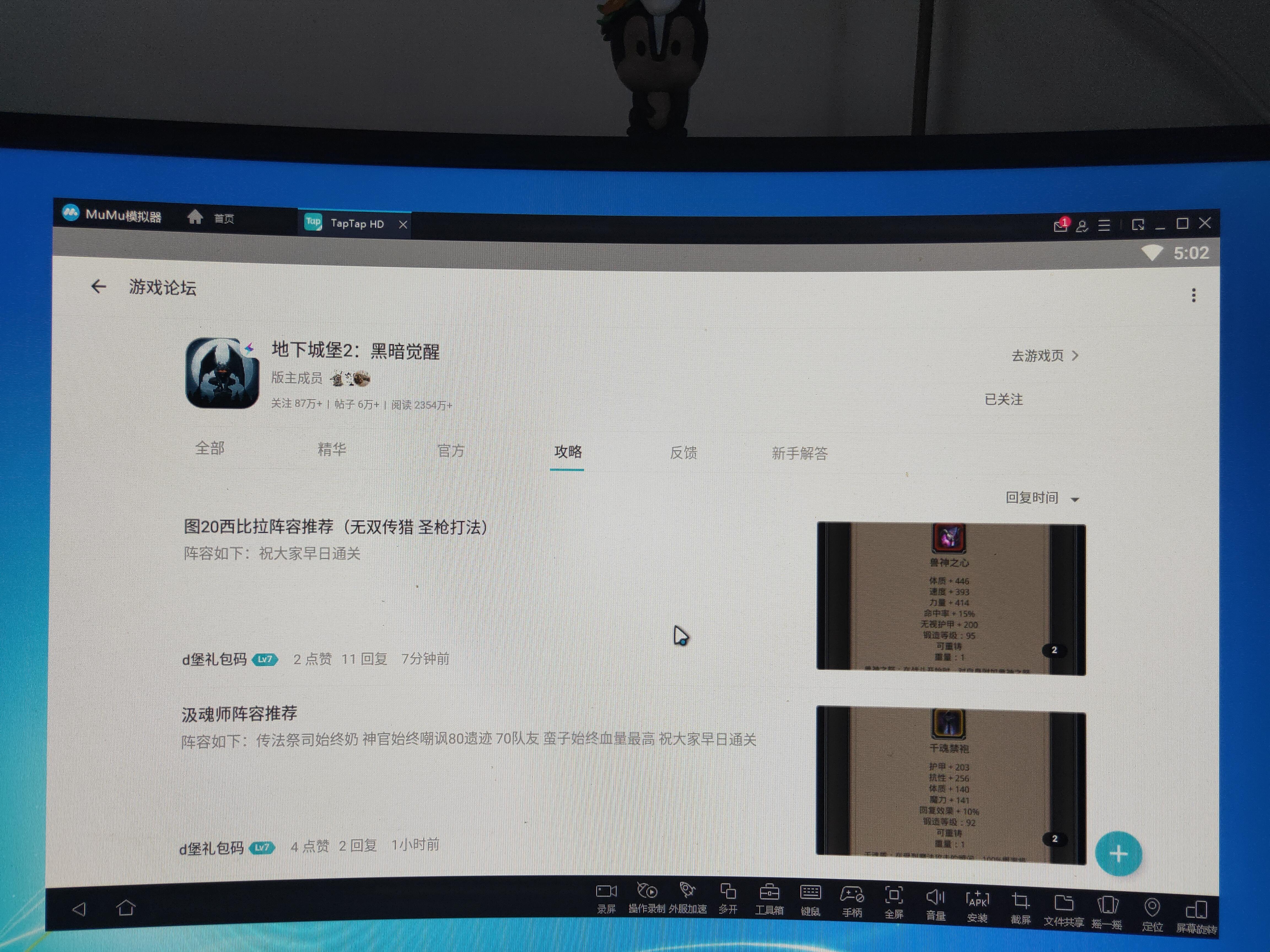The width and height of the screenshot is (1270, 952).
Task: Switch to the 全部 tab
Action: tap(209, 448)
